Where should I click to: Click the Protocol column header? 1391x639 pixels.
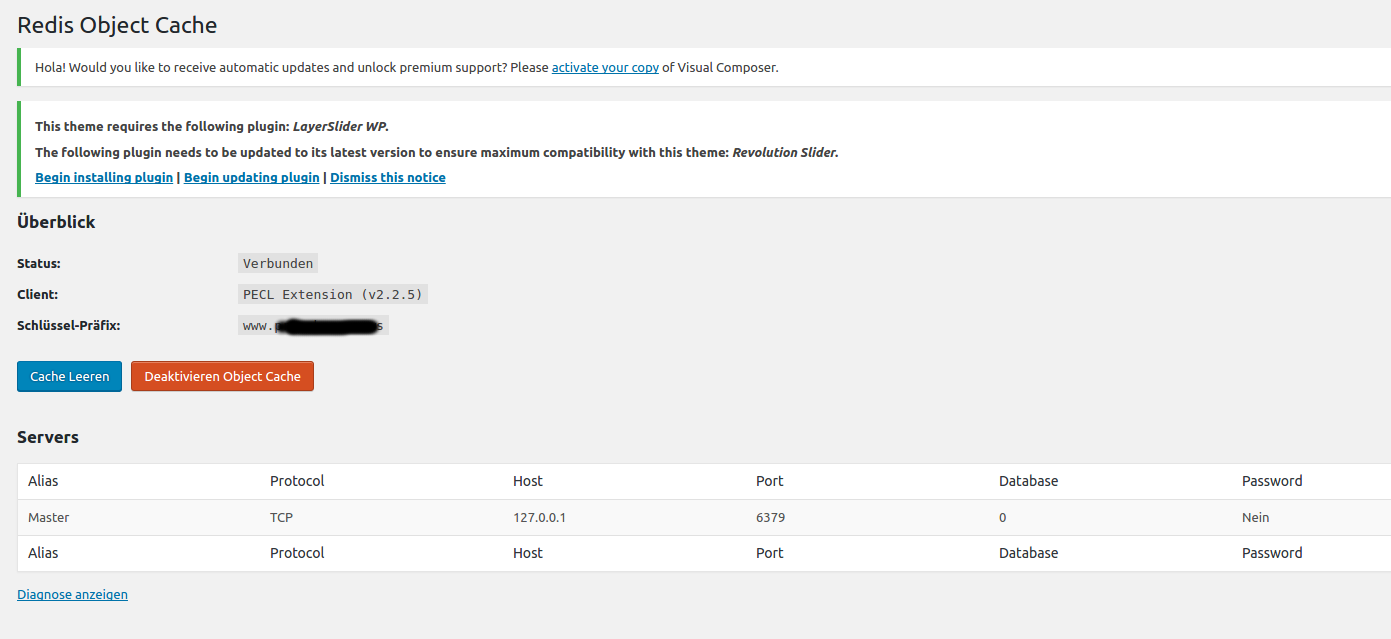coord(297,481)
